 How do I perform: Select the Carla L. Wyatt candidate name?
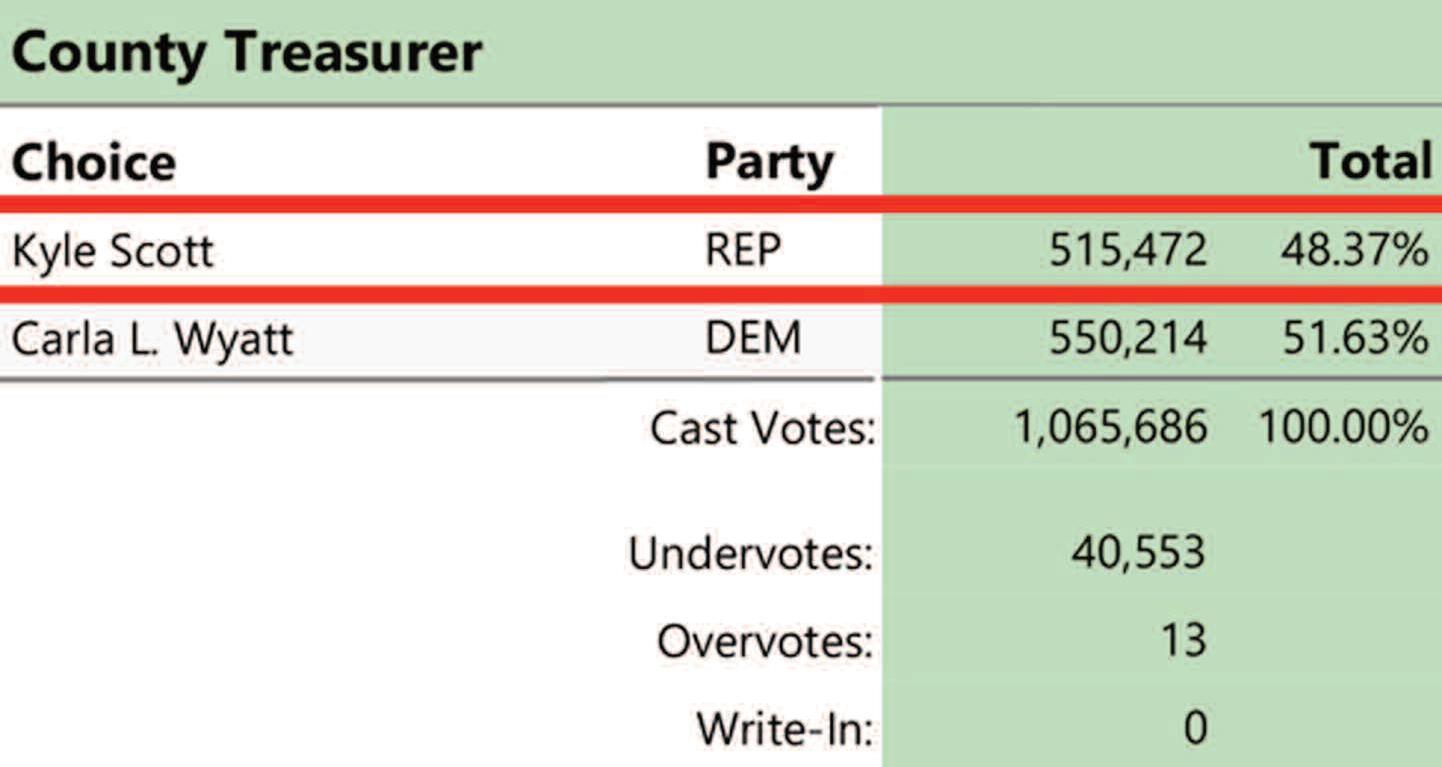(x=153, y=340)
